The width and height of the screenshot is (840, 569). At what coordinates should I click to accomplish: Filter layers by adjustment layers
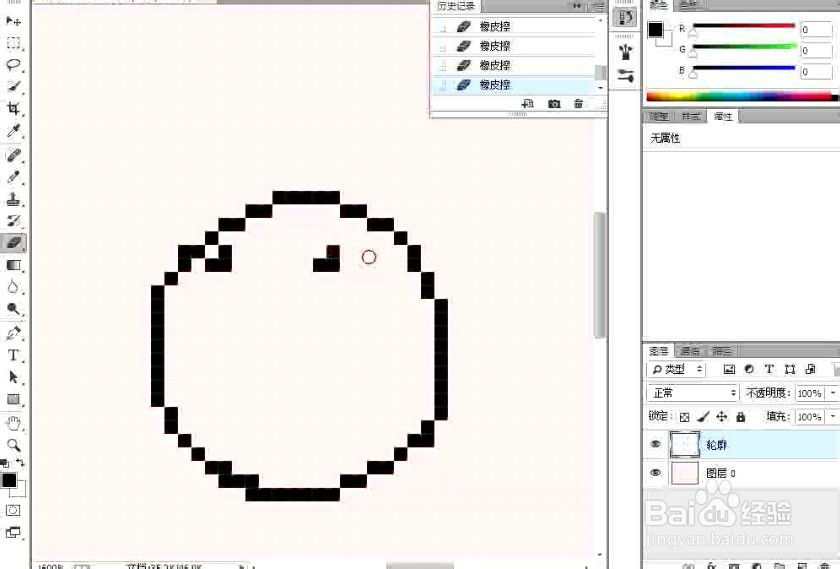click(x=749, y=369)
